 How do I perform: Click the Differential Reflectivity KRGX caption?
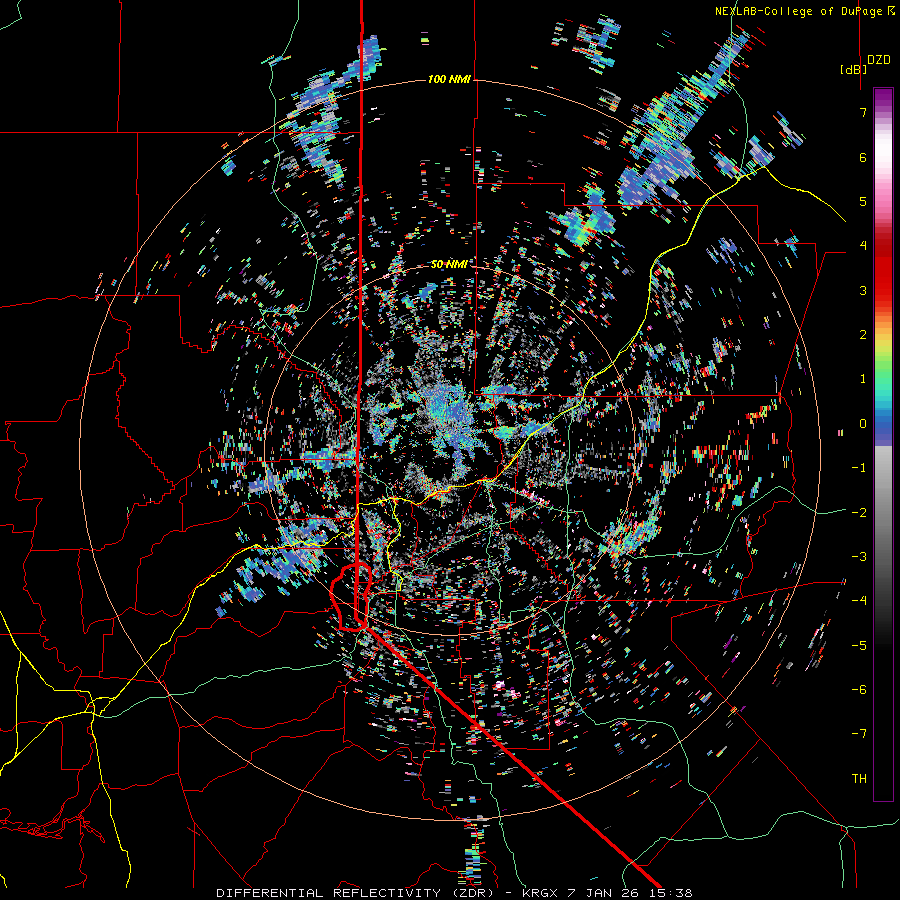[454, 893]
